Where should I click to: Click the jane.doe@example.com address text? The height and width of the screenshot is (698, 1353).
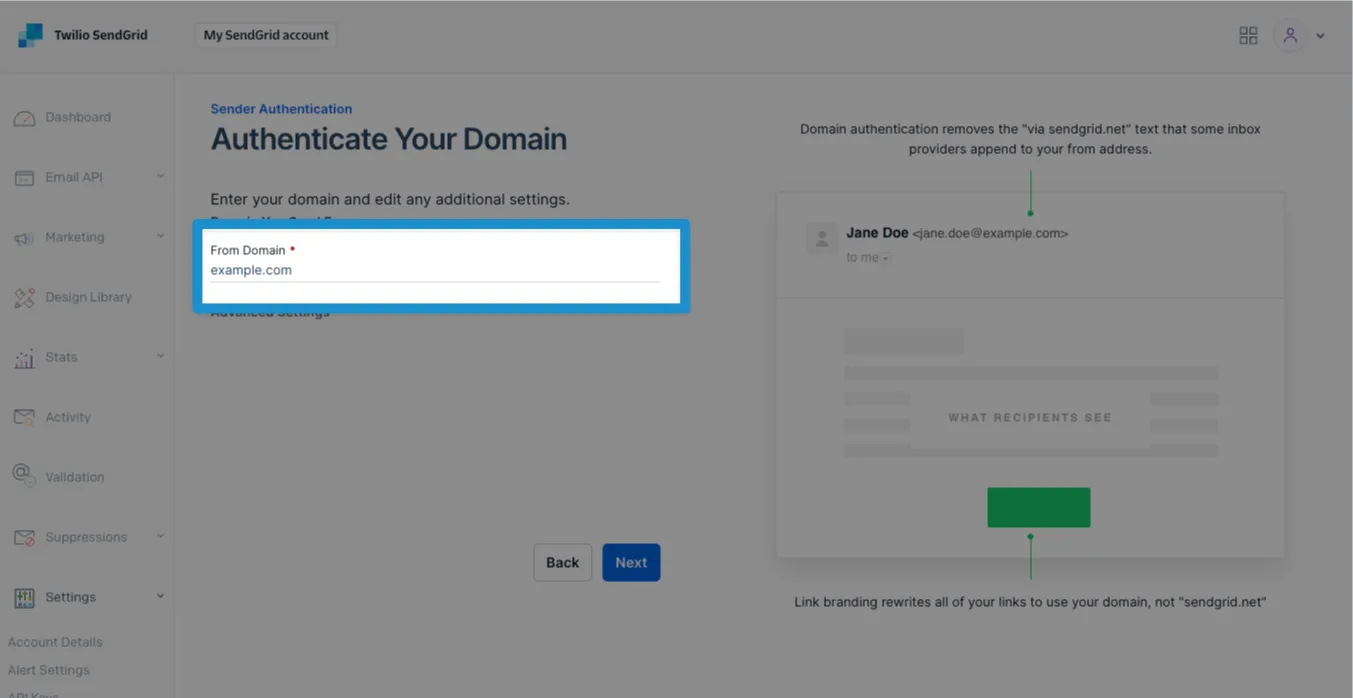click(x=990, y=233)
